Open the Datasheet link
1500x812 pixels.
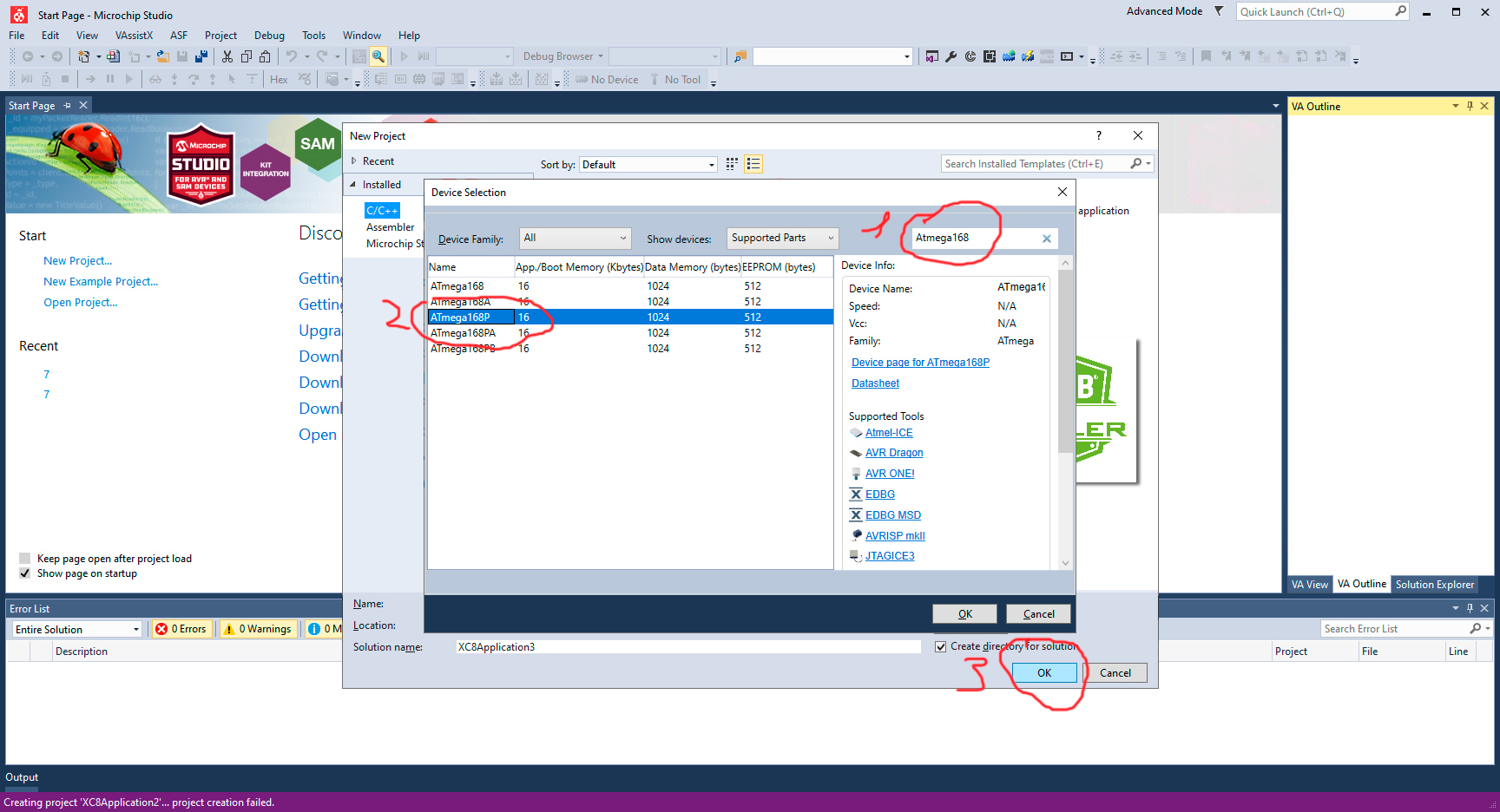875,383
